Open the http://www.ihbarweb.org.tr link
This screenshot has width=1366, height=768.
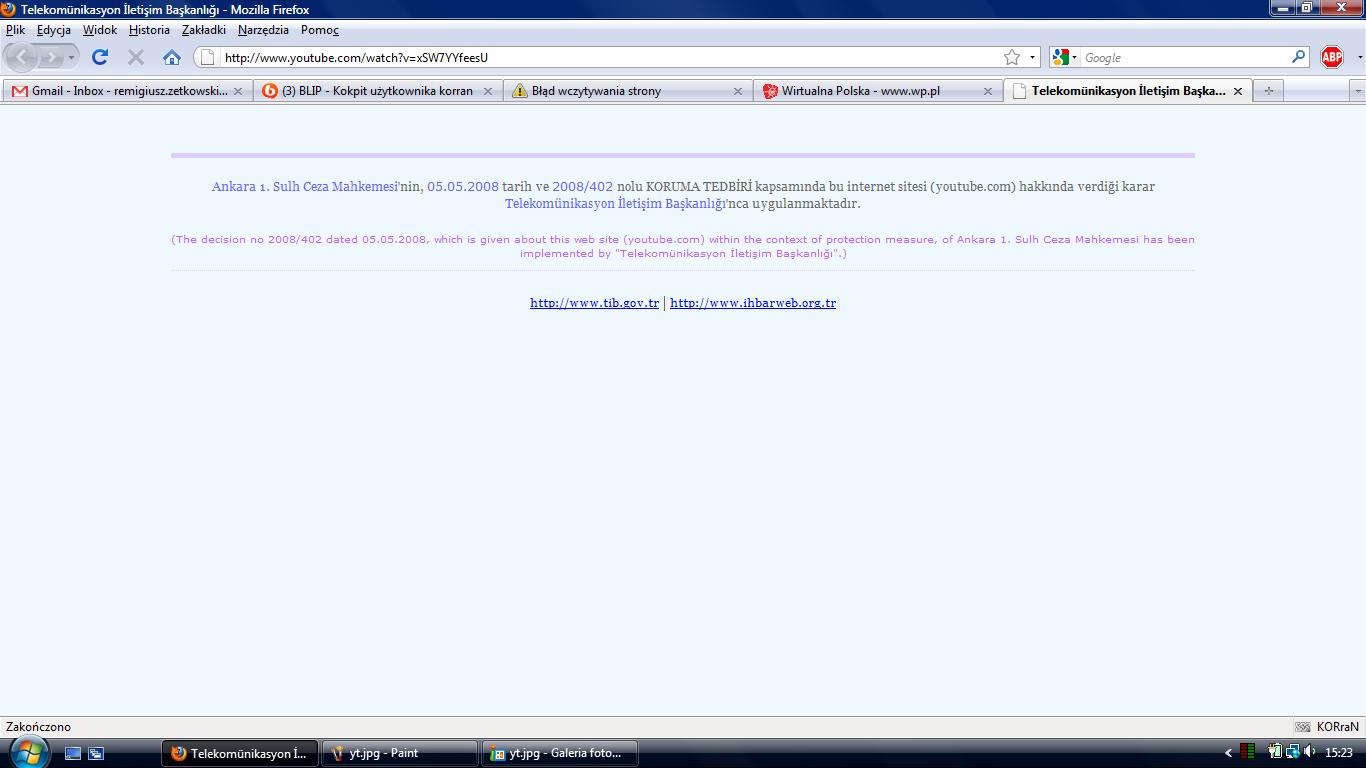[x=753, y=303]
